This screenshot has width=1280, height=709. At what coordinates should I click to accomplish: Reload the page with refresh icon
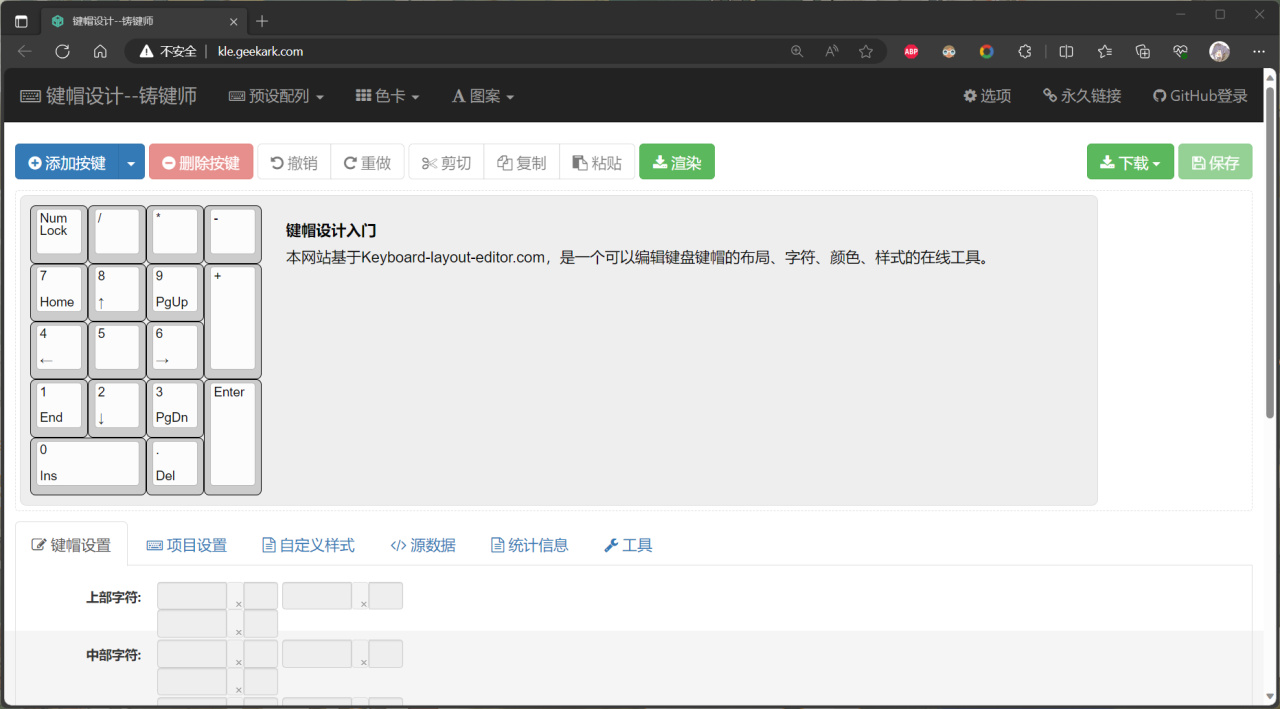62,51
